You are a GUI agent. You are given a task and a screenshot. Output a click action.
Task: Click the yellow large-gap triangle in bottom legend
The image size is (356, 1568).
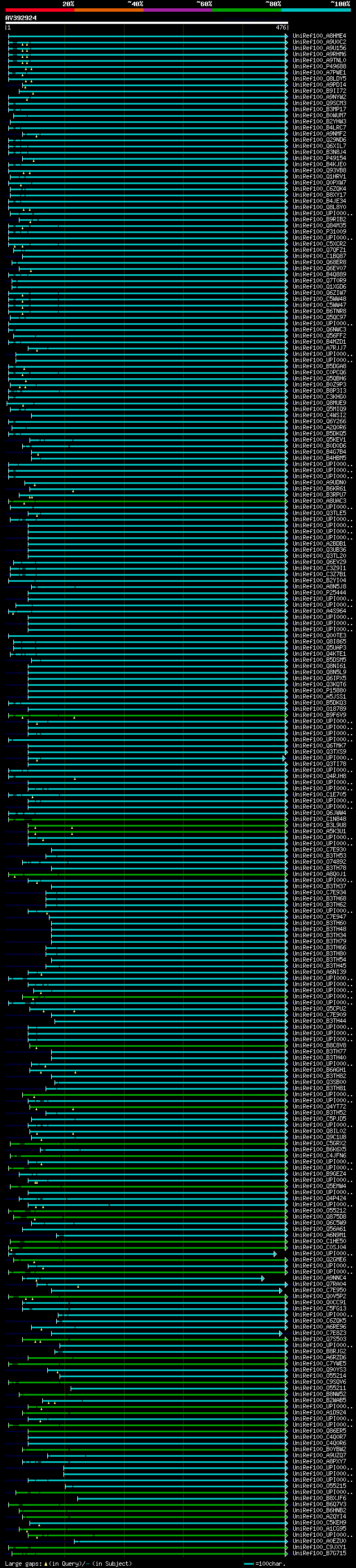(46, 1564)
